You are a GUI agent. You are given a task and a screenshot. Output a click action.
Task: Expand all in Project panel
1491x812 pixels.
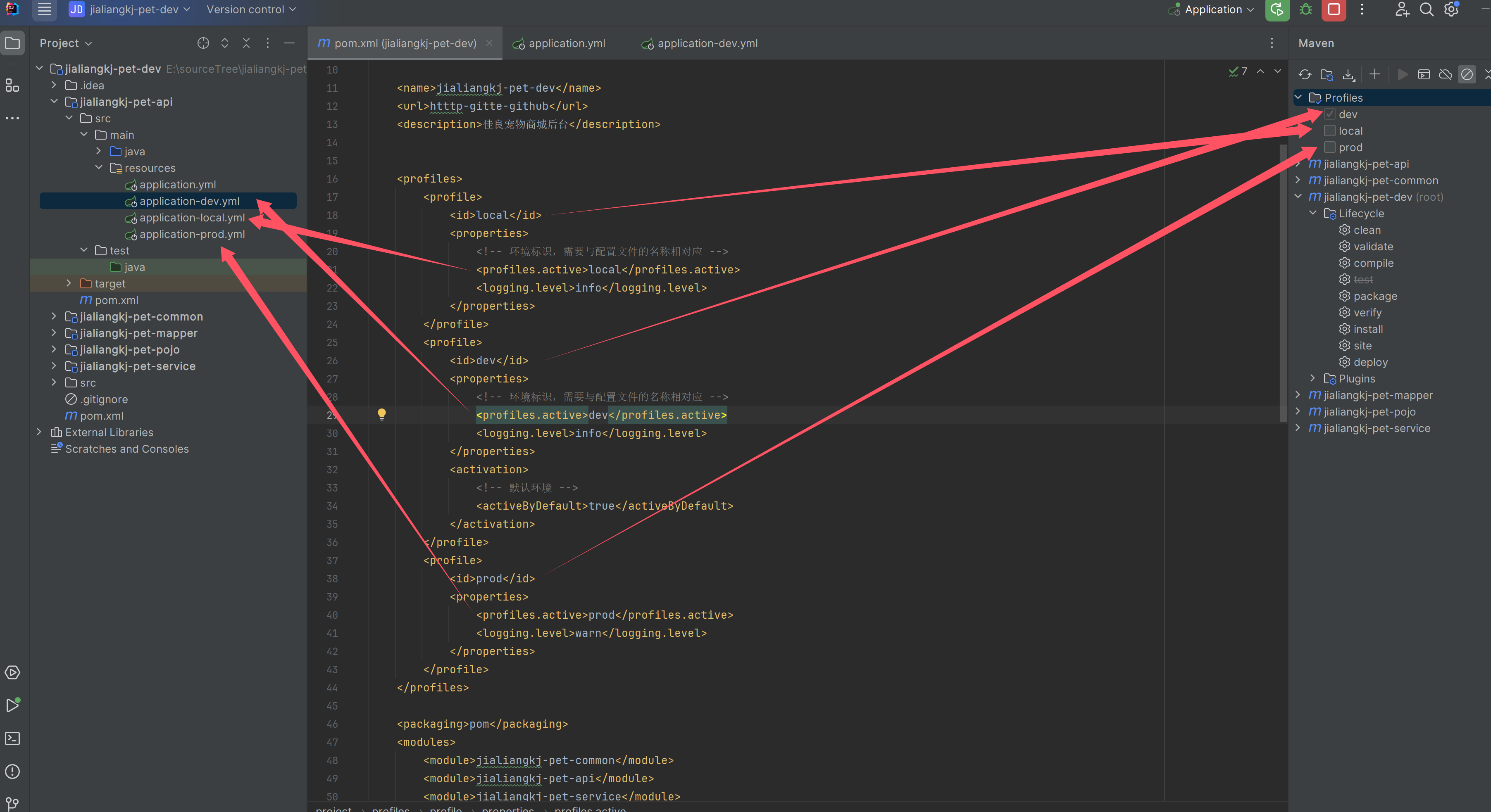coord(224,43)
